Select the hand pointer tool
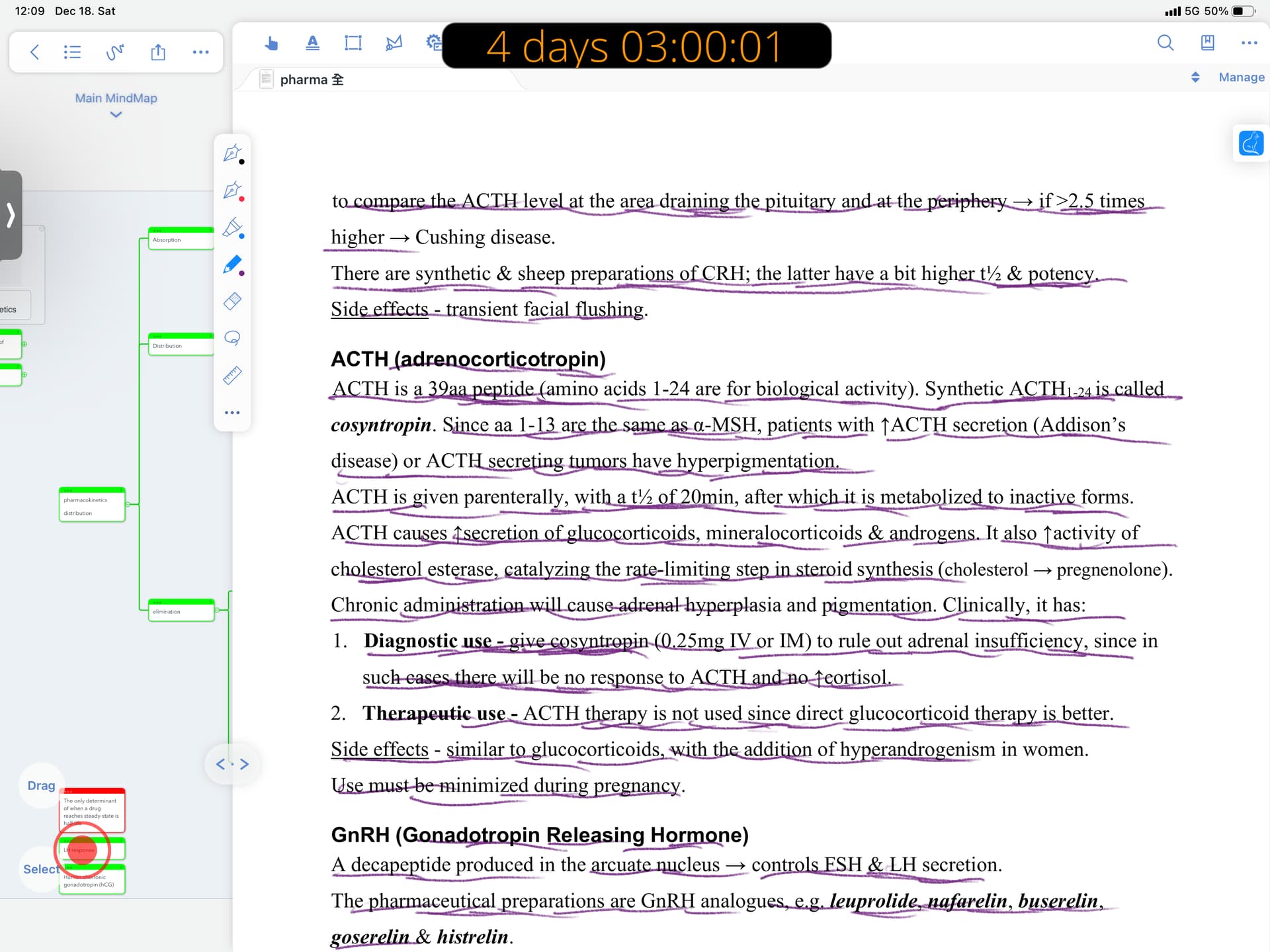Screen dimensions: 1270x952 point(271,44)
